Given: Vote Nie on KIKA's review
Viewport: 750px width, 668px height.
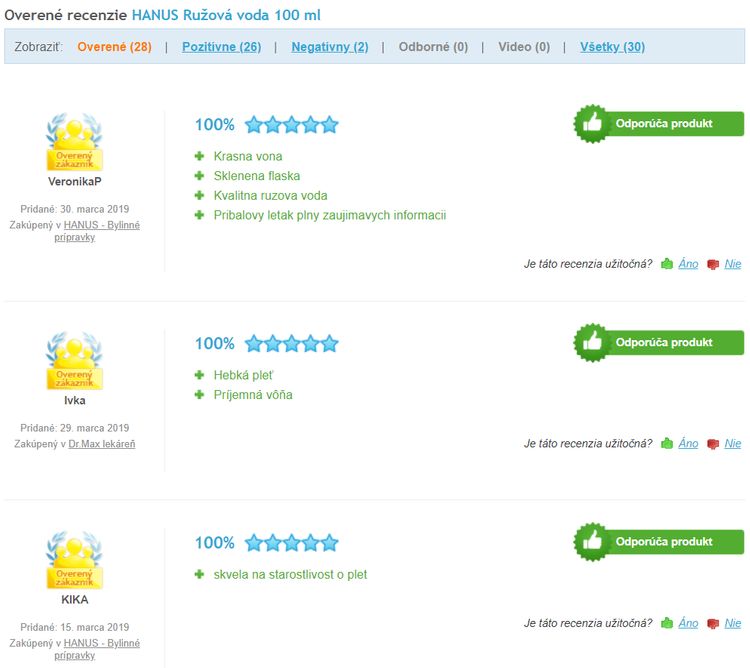Looking at the screenshot, I should click(x=733, y=624).
